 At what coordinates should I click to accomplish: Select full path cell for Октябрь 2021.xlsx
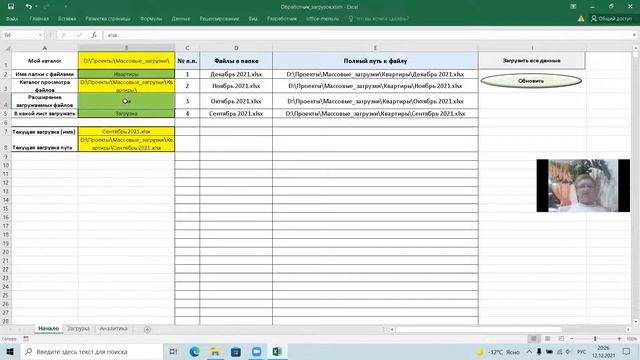(375, 101)
